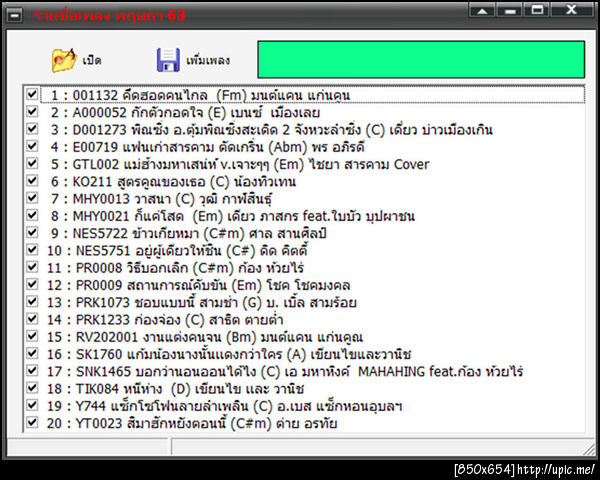This screenshot has width=600, height=480.
Task: Uncheck song 19 code Y744
Action: tap(32, 405)
